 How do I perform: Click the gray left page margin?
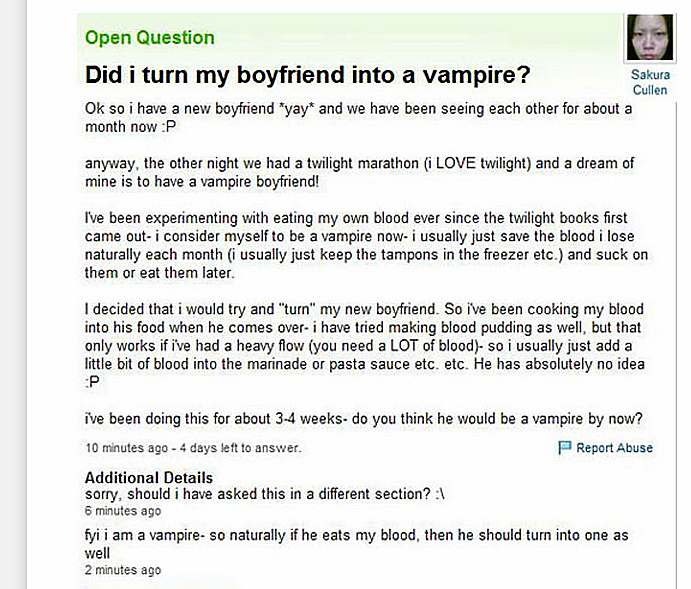click(13, 294)
